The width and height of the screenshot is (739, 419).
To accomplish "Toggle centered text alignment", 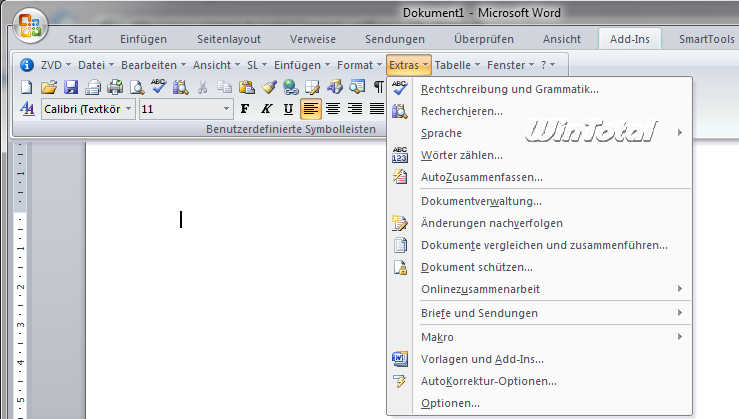I will coord(333,109).
